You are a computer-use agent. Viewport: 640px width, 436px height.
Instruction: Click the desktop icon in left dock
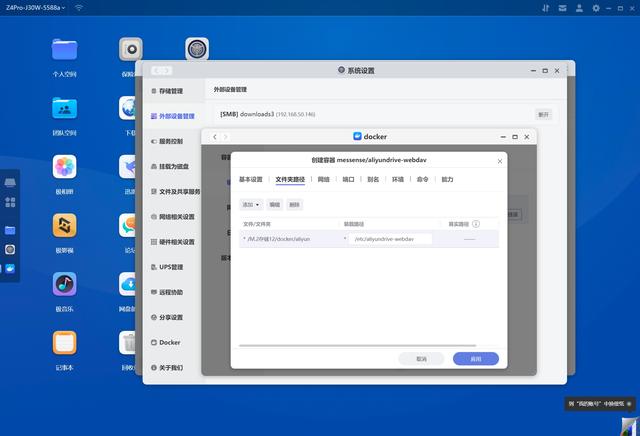coord(10,182)
